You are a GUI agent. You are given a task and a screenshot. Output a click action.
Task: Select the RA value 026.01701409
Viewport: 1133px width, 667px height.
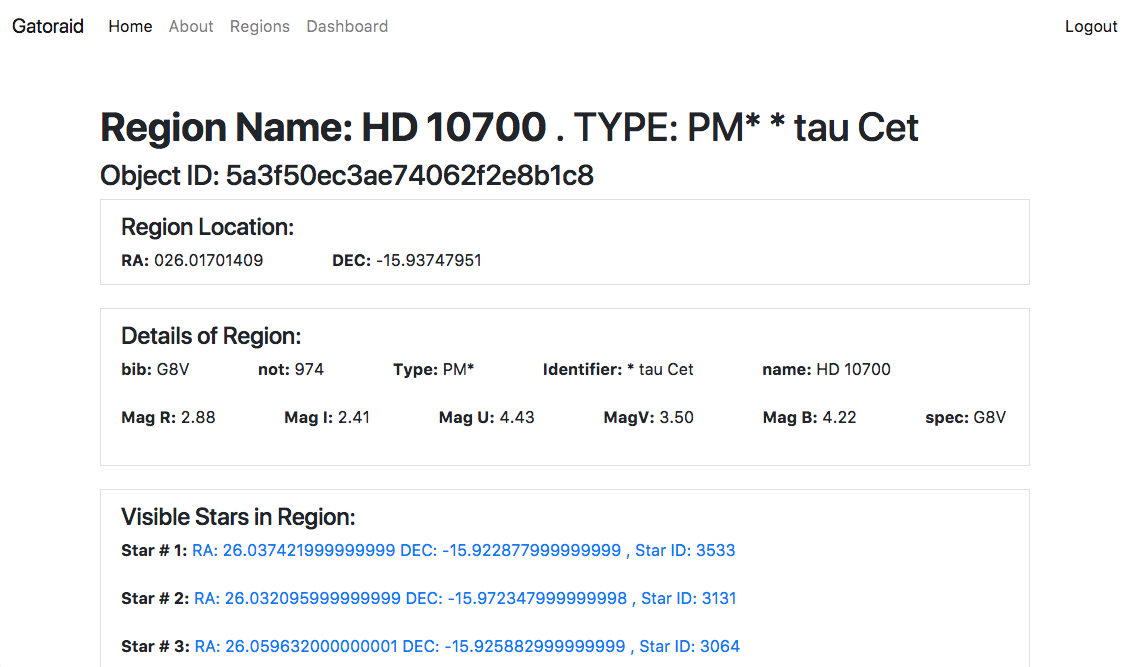coord(208,260)
